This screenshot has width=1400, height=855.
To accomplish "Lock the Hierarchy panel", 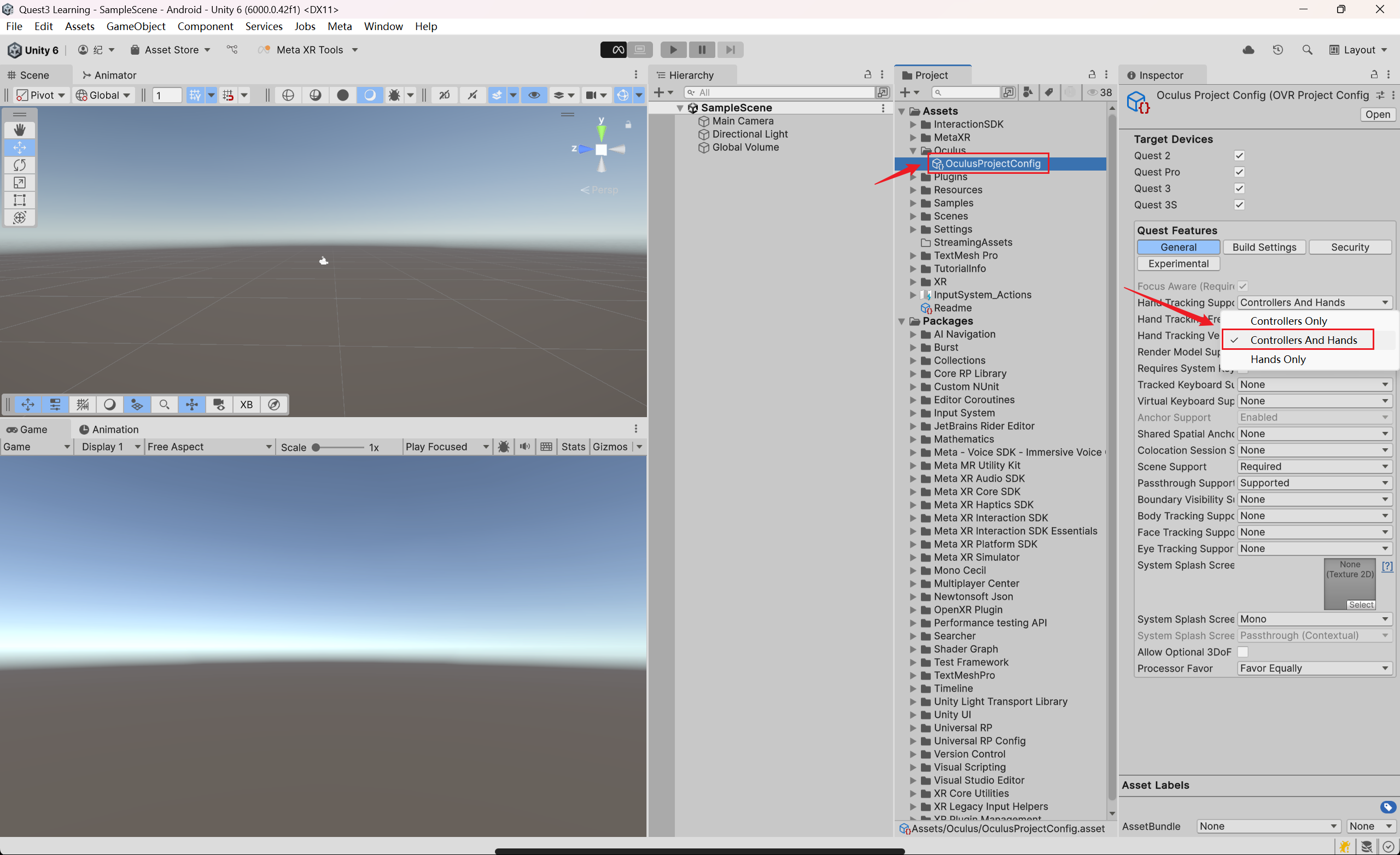I will [867, 74].
